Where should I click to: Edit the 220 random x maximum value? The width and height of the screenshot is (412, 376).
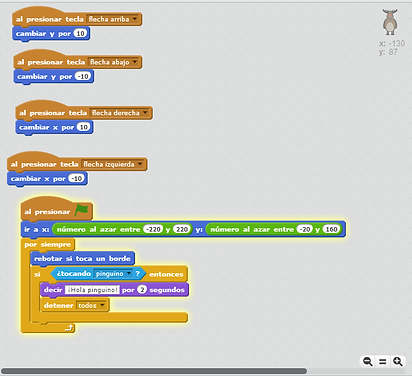click(x=182, y=229)
